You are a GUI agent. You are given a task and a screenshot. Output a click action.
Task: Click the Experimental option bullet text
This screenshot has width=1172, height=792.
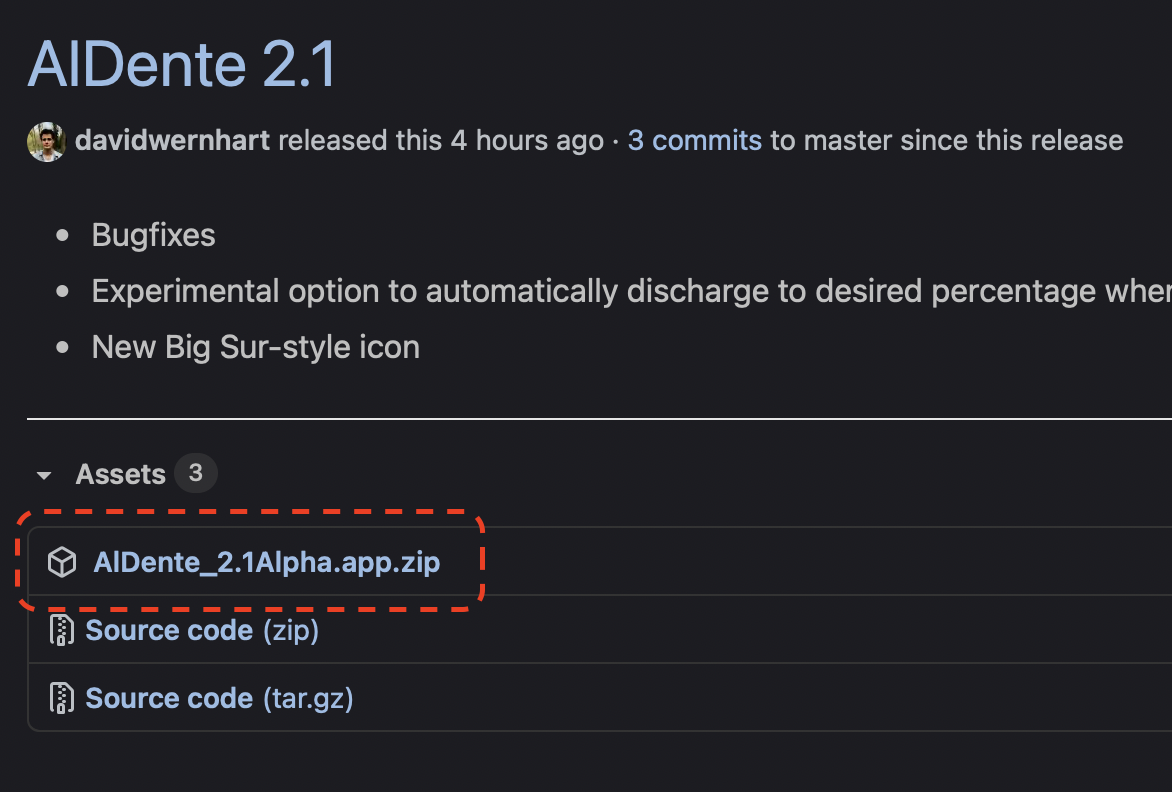(632, 291)
